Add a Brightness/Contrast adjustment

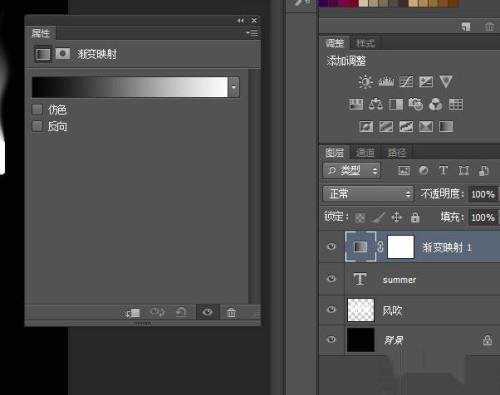(366, 82)
